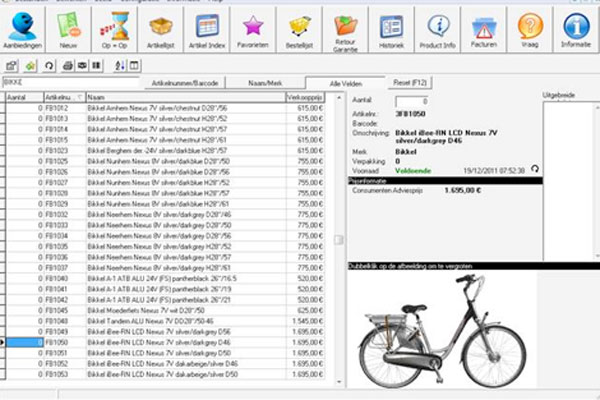600x400 pixels.
Task: Open the Bestellijst shopping cart
Action: [x=299, y=28]
